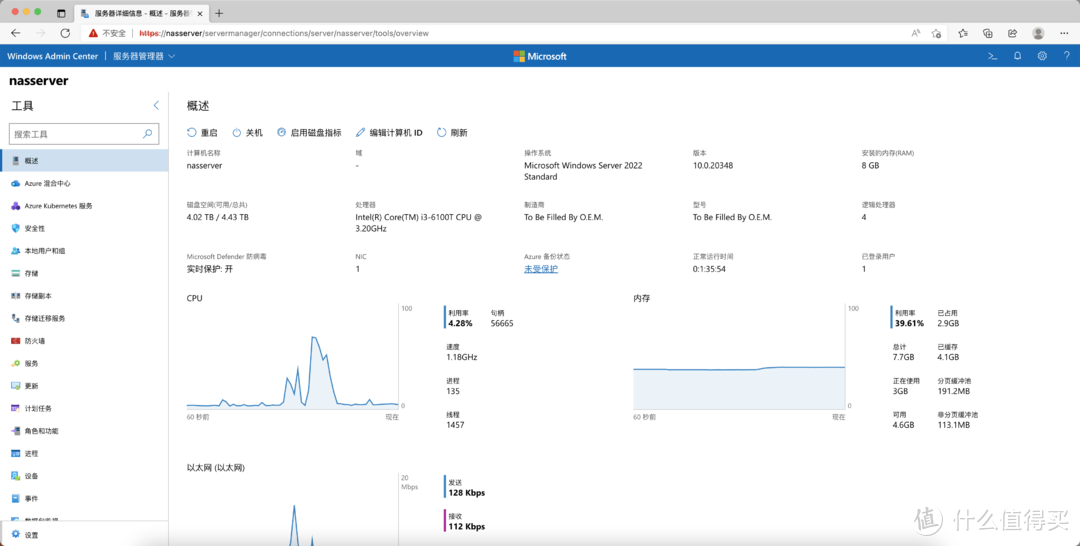Collapse the 工具 sidebar with chevron
Viewport: 1080px width, 546px height.
click(156, 105)
